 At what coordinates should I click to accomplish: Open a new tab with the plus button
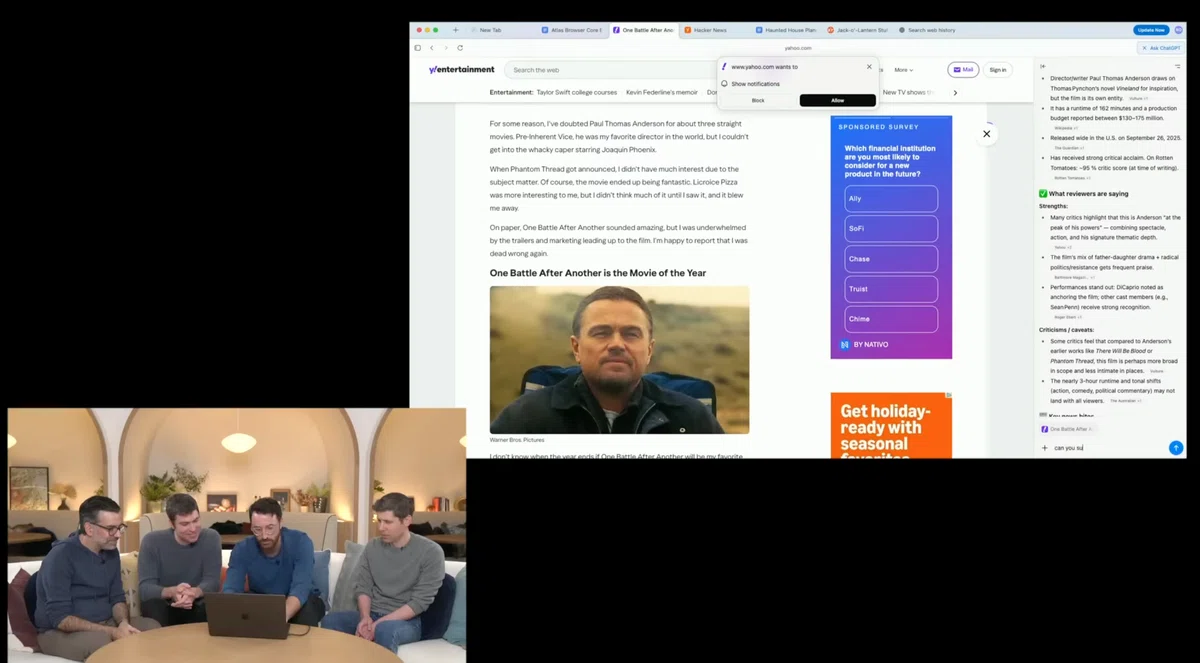tap(455, 30)
